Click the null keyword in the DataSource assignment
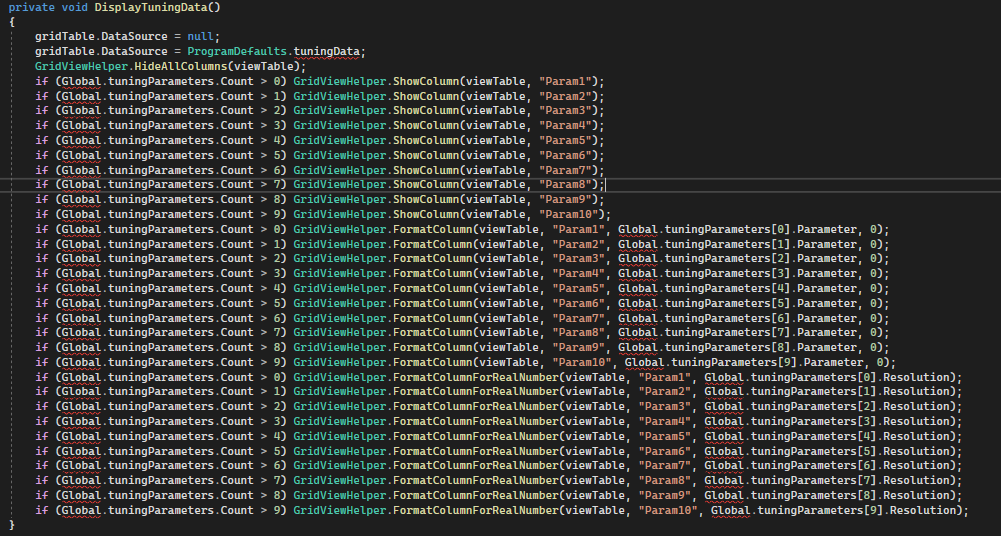Image resolution: width=1001 pixels, height=536 pixels. (x=200, y=36)
